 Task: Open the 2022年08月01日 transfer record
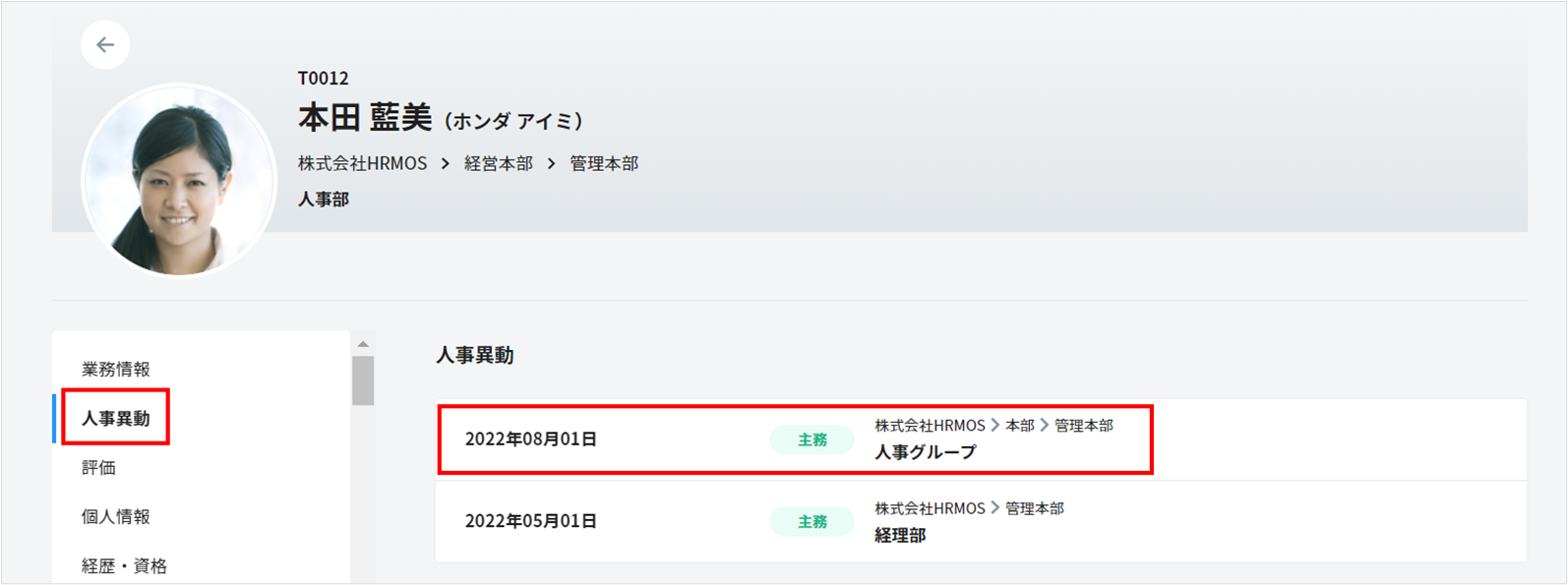click(531, 439)
